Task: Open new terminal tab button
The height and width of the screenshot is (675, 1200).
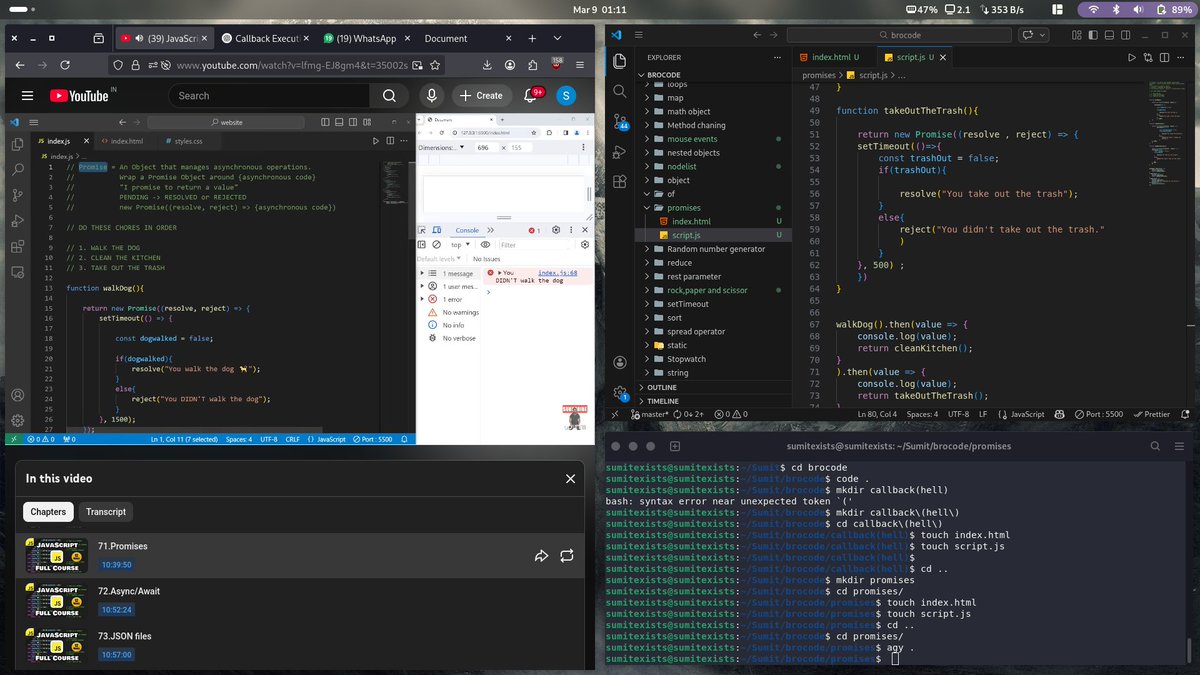Action: point(675,446)
